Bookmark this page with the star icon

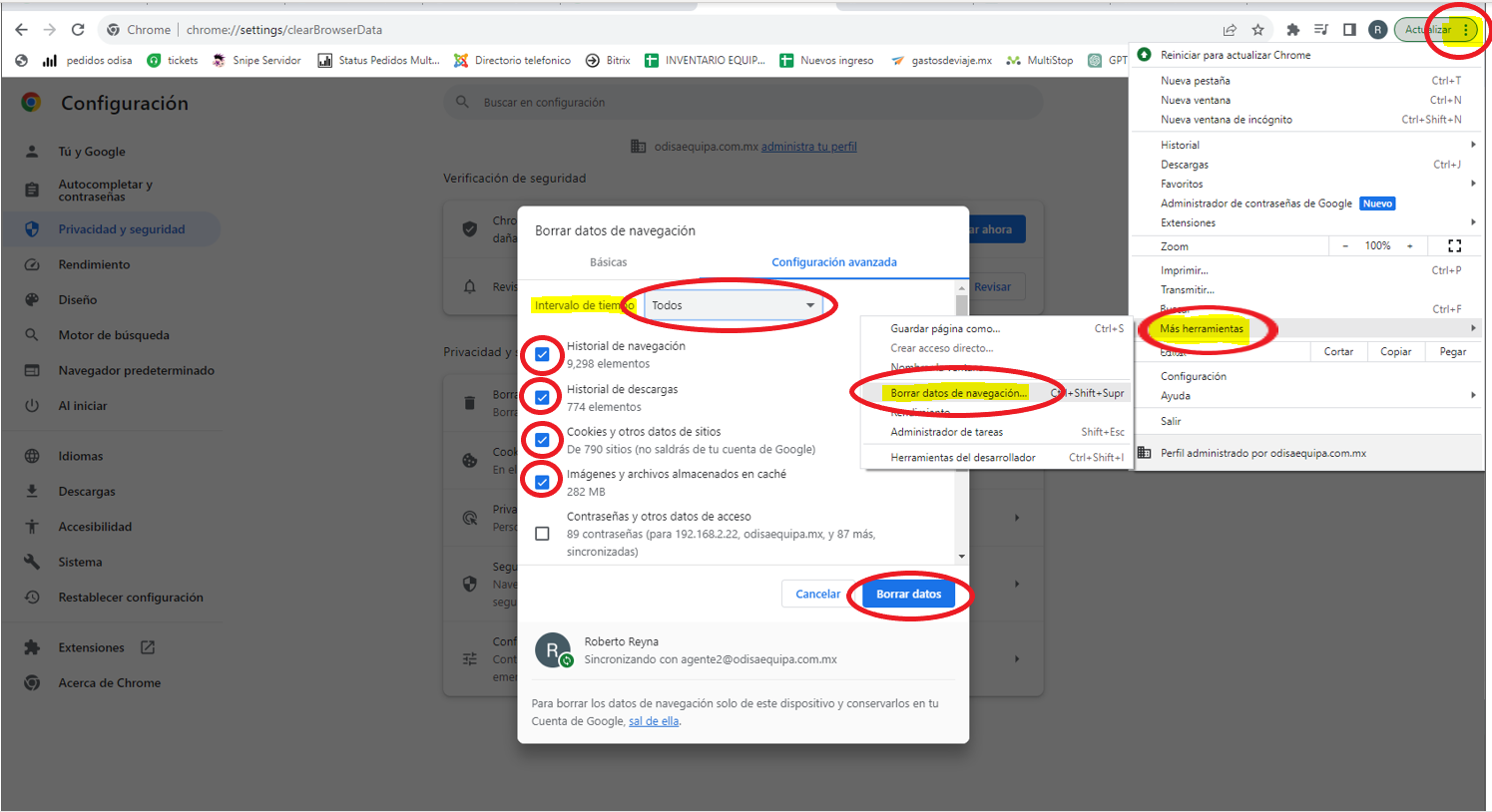tap(1258, 30)
